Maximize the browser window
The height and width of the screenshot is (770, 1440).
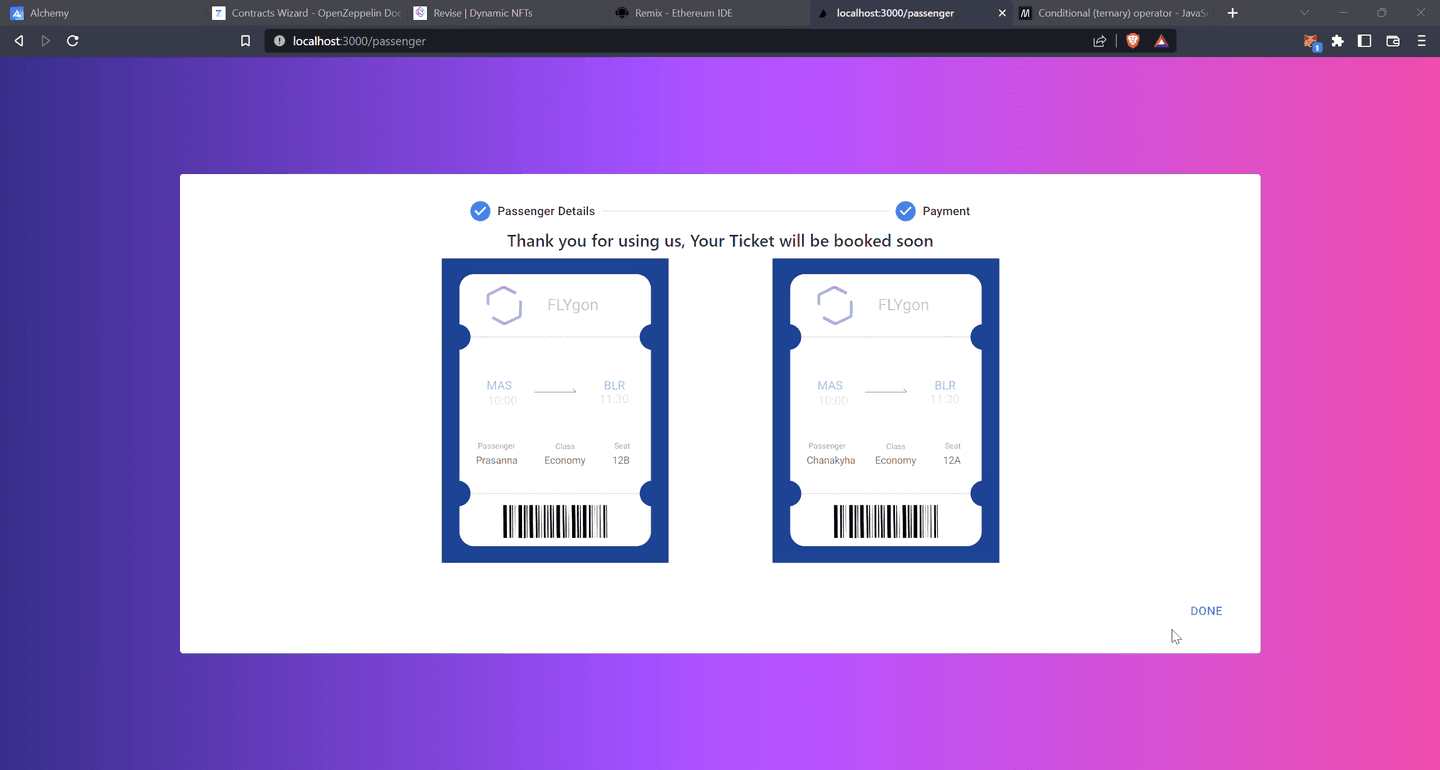(x=1382, y=13)
